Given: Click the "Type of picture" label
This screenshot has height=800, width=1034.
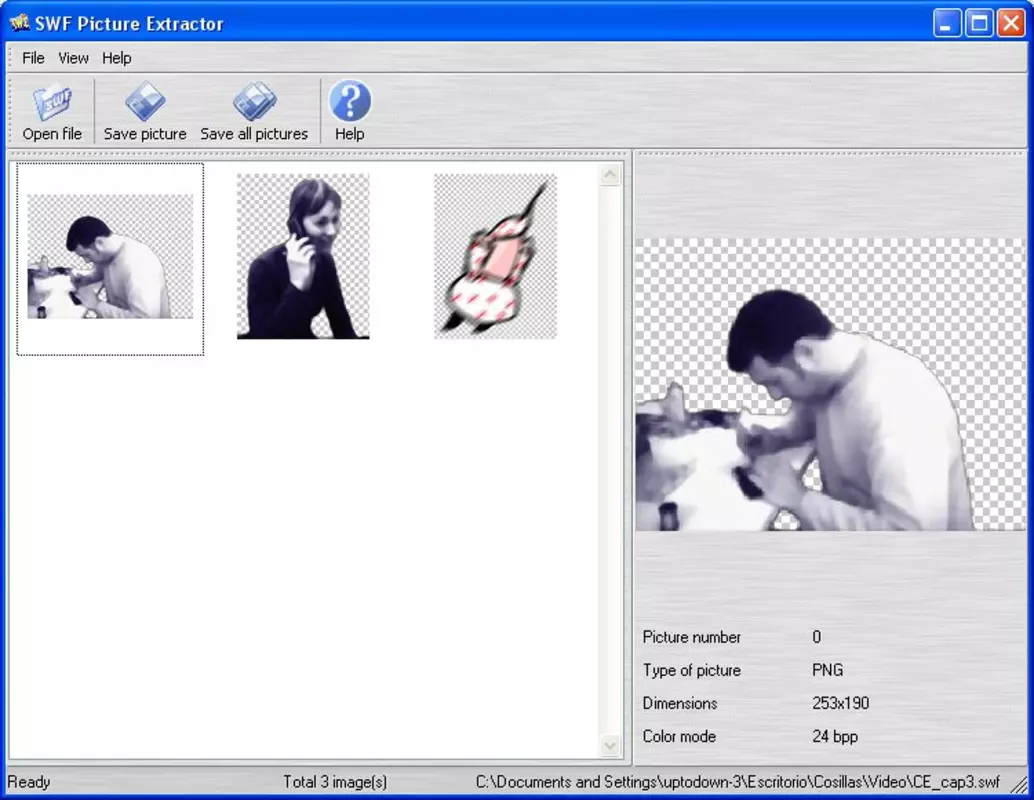Looking at the screenshot, I should [x=691, y=670].
